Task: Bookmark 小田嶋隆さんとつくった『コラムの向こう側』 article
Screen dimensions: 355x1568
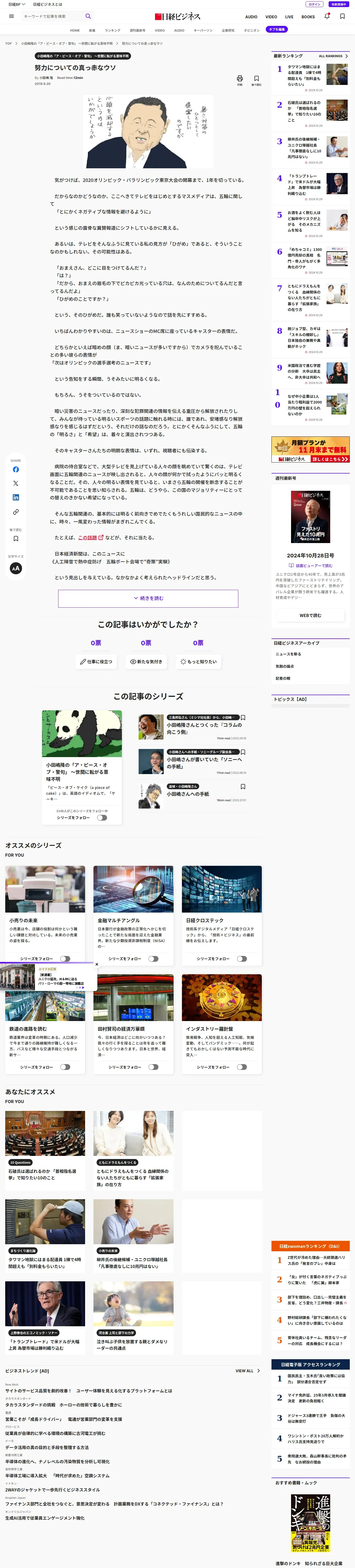Action: click(x=243, y=718)
